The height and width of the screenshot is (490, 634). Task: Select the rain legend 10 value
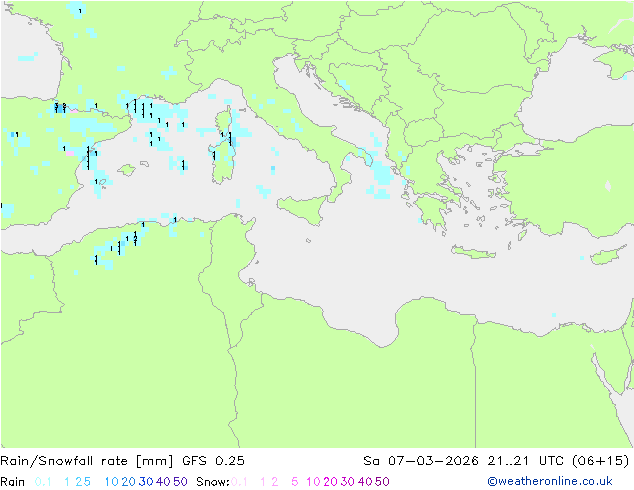pyautogui.click(x=111, y=482)
